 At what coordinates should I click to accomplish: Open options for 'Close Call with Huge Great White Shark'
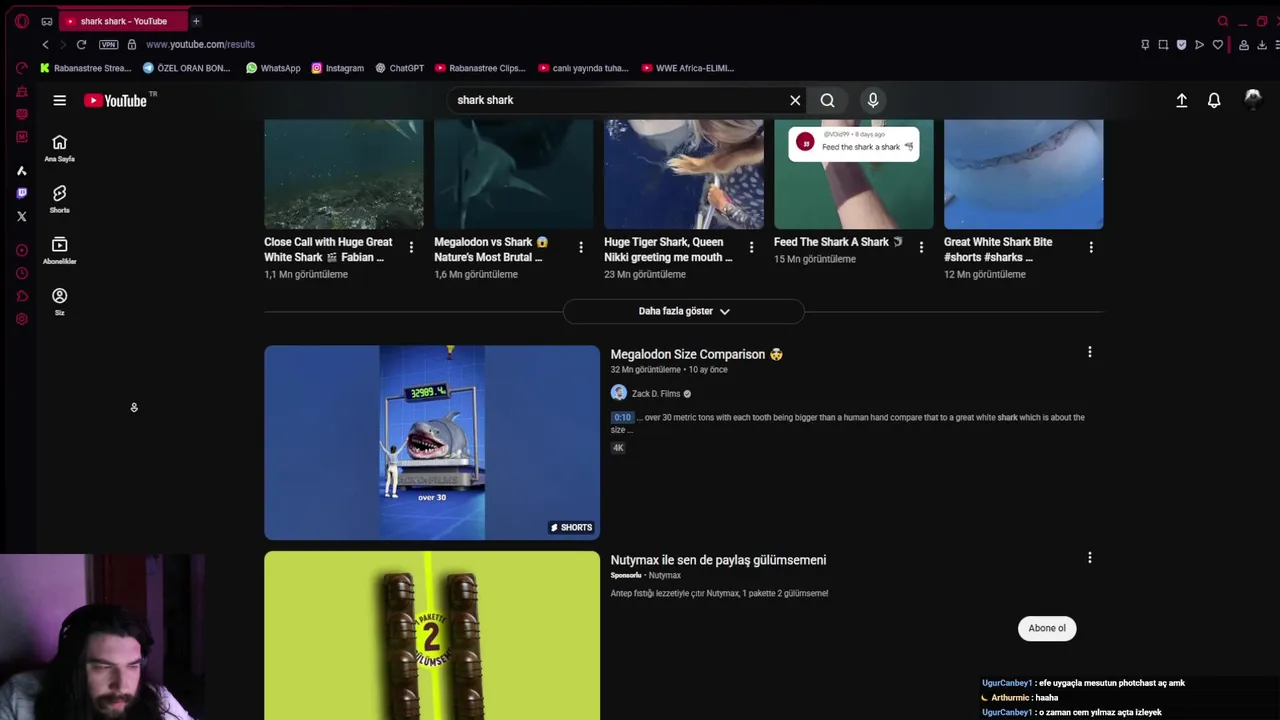tap(411, 247)
